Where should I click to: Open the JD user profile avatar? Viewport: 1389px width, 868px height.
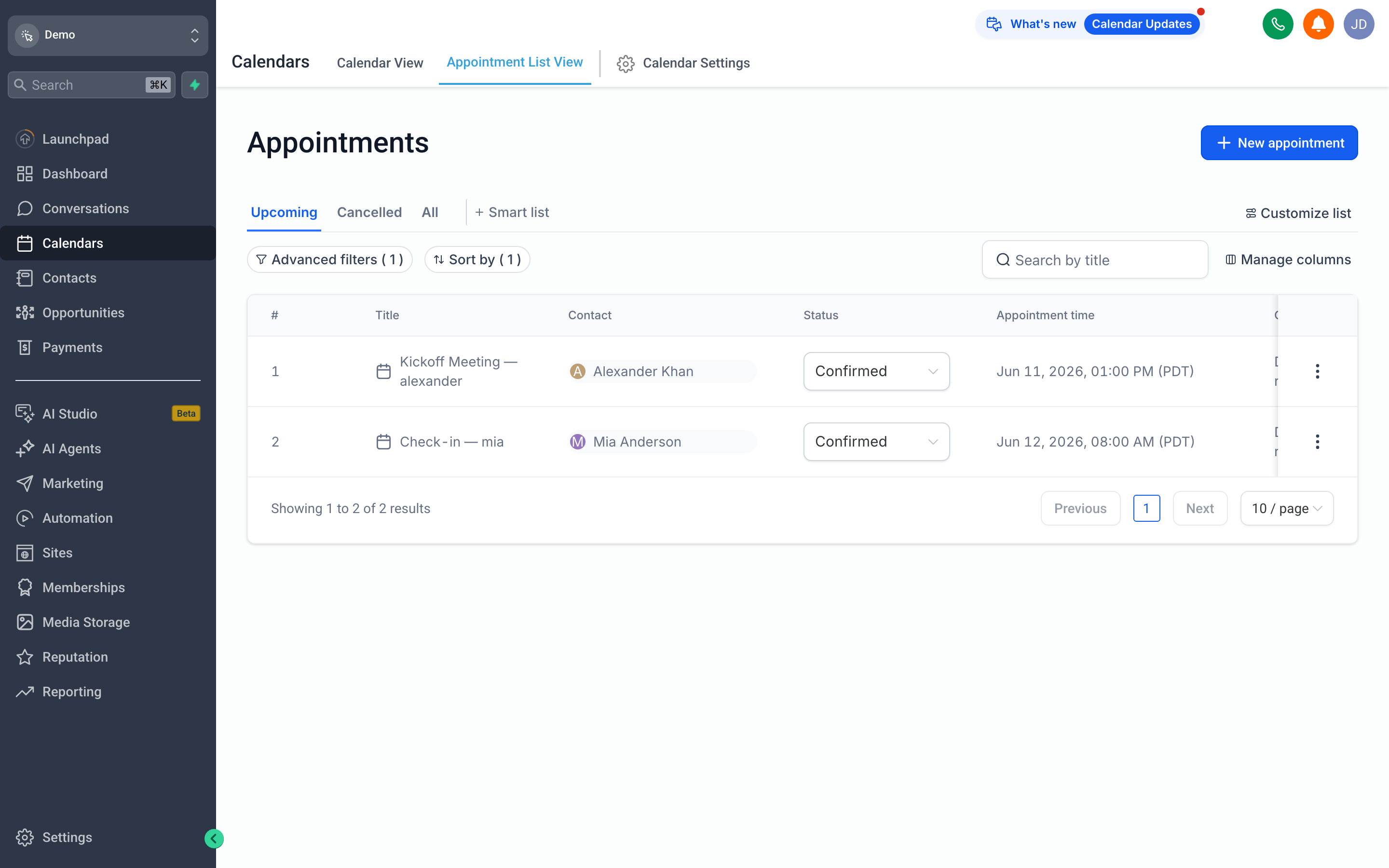tap(1359, 24)
